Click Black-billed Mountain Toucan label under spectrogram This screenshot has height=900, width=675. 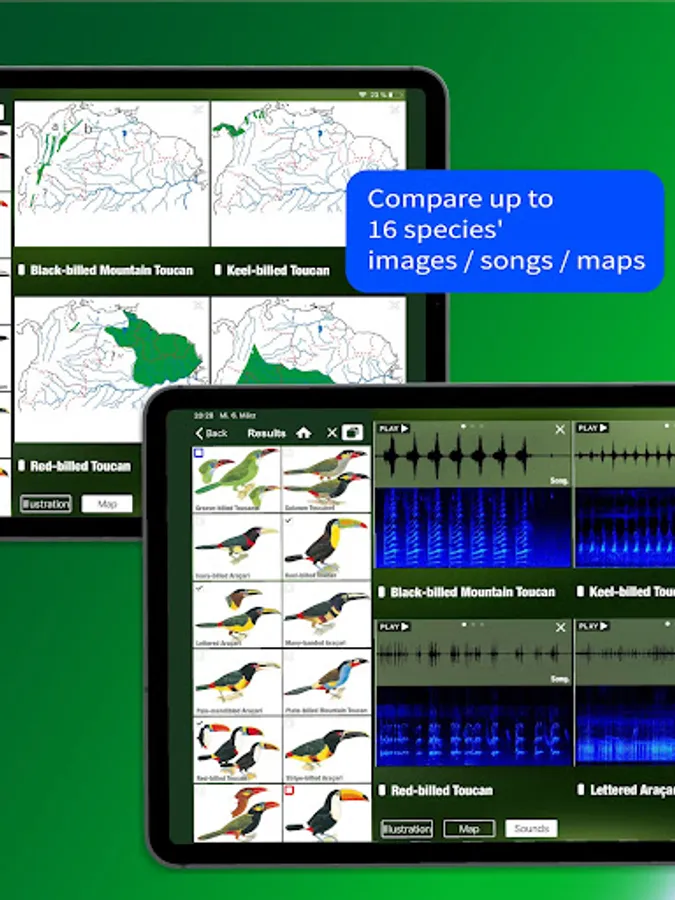472,592
